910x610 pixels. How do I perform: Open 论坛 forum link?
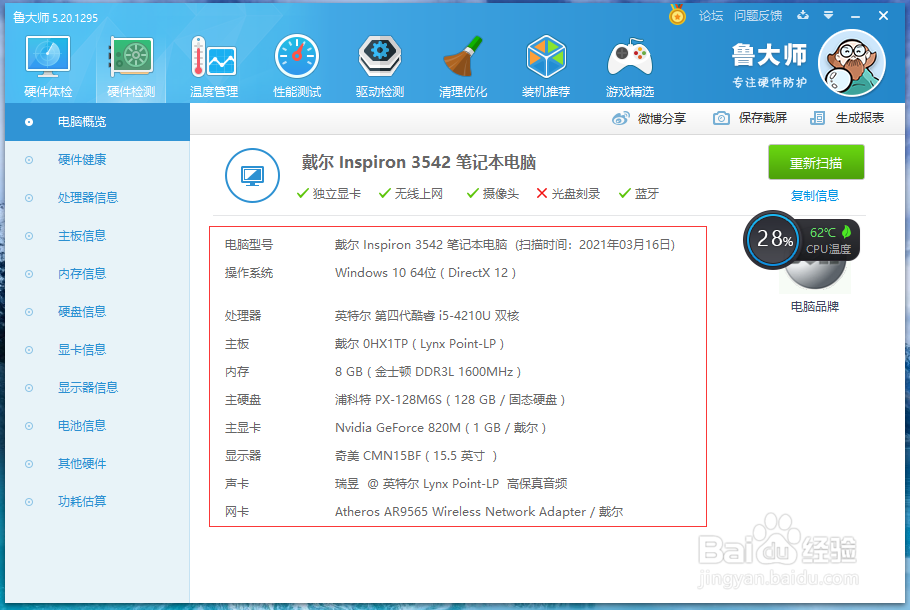coord(711,16)
